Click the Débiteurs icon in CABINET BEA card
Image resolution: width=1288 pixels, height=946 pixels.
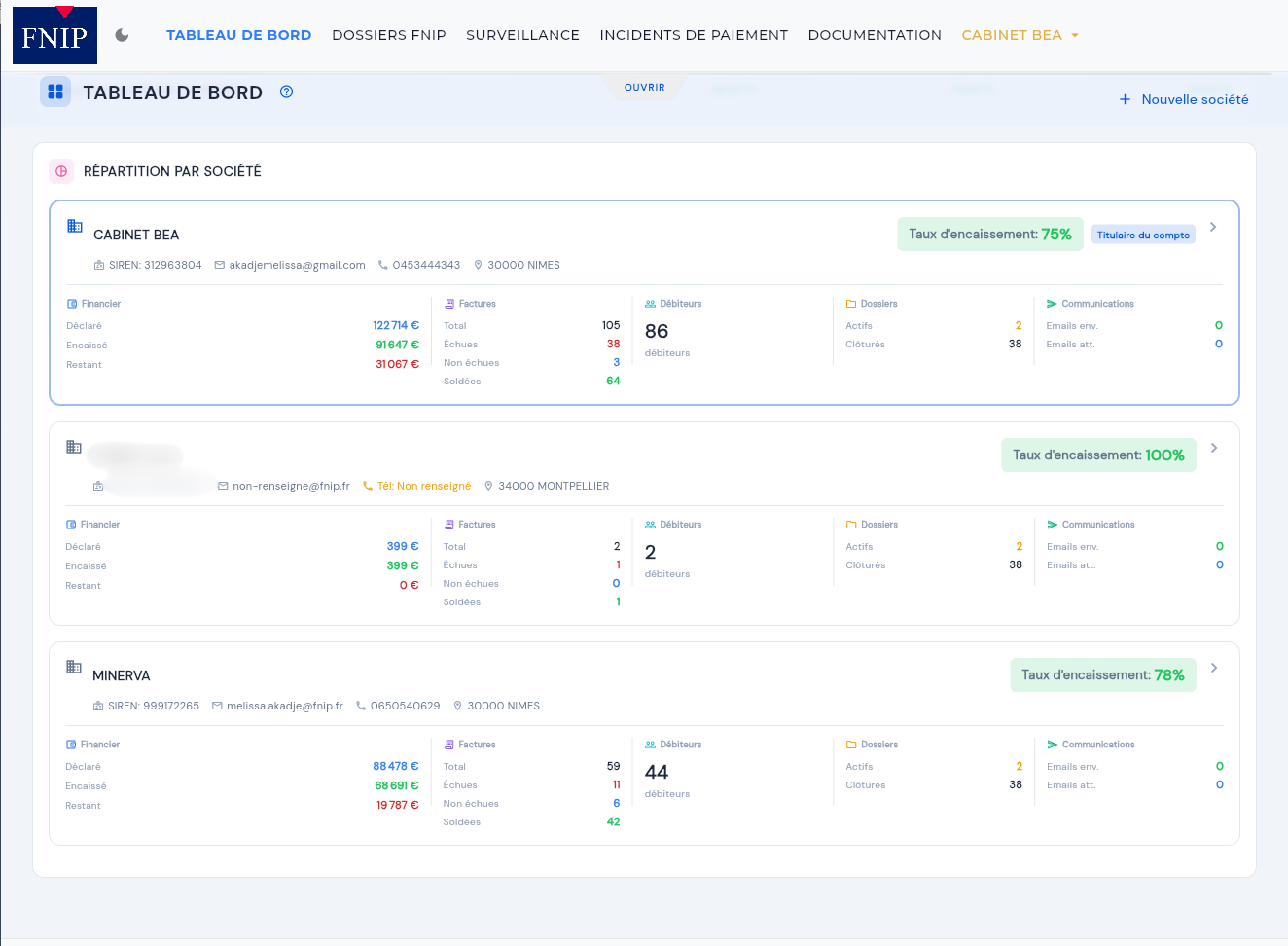point(650,304)
